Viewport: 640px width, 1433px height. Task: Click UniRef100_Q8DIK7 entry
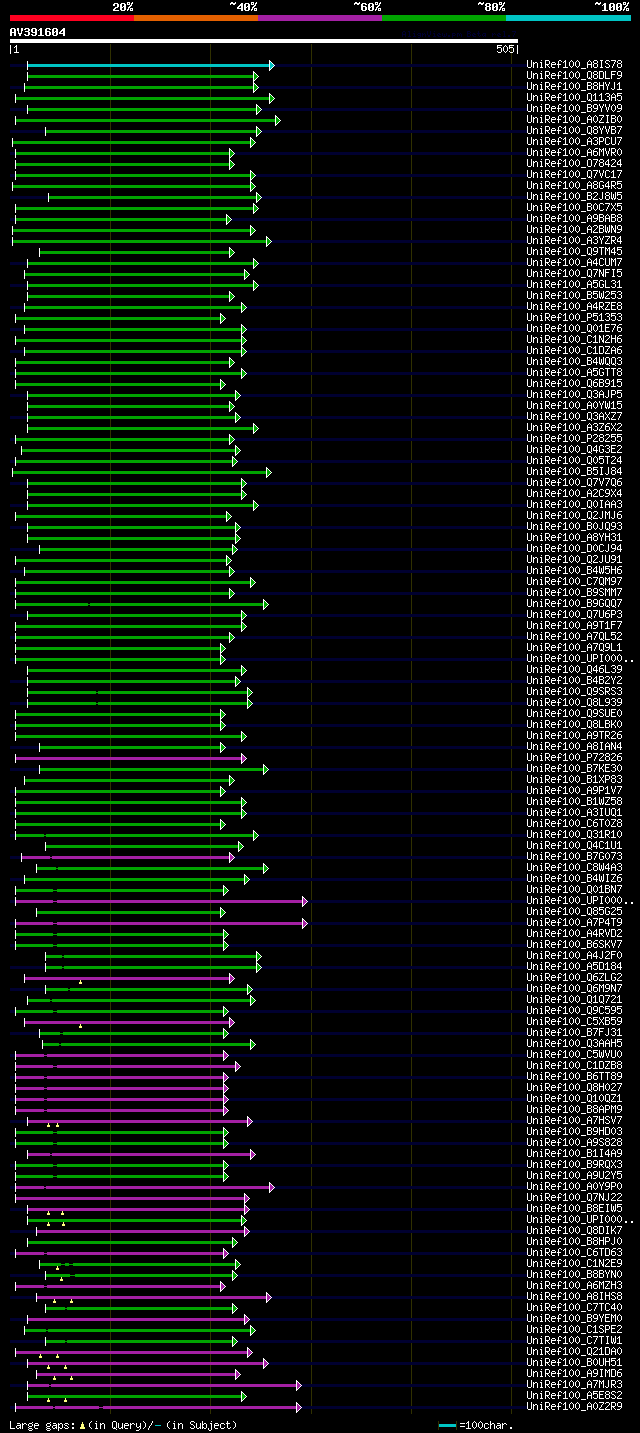click(574, 1231)
